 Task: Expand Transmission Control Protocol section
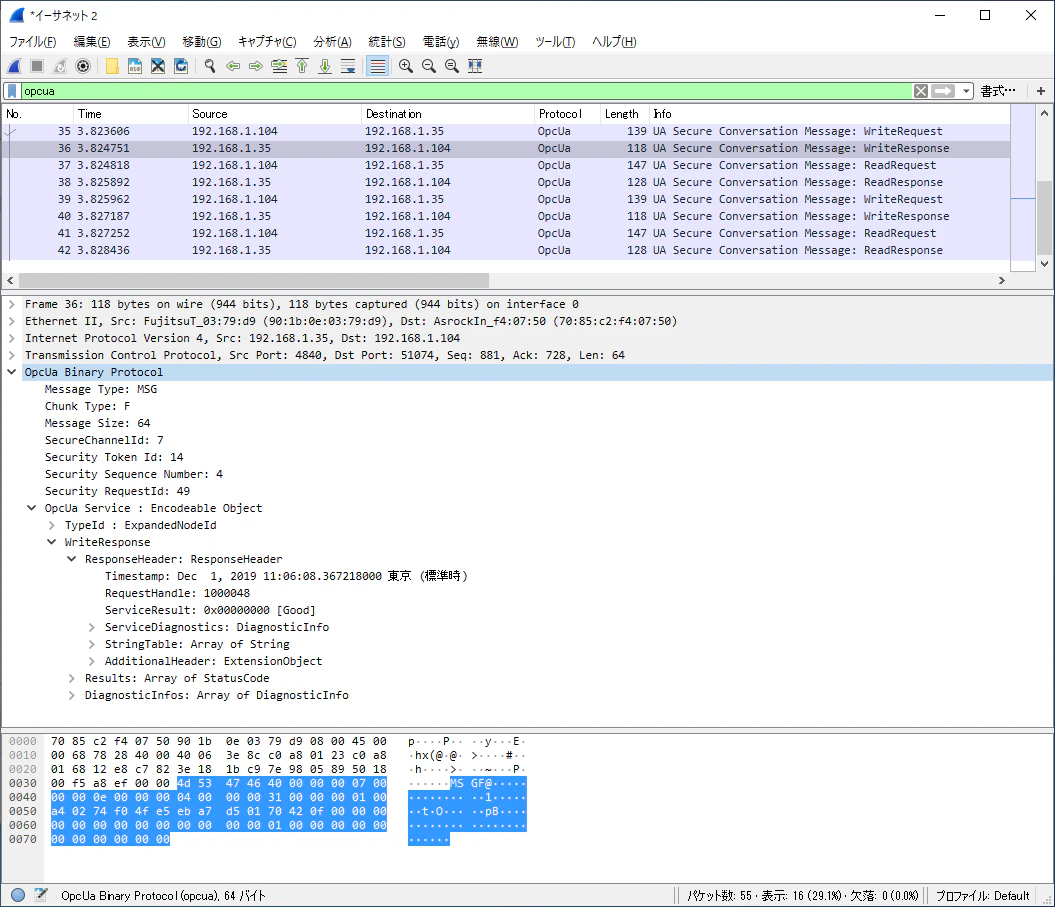pos(12,355)
